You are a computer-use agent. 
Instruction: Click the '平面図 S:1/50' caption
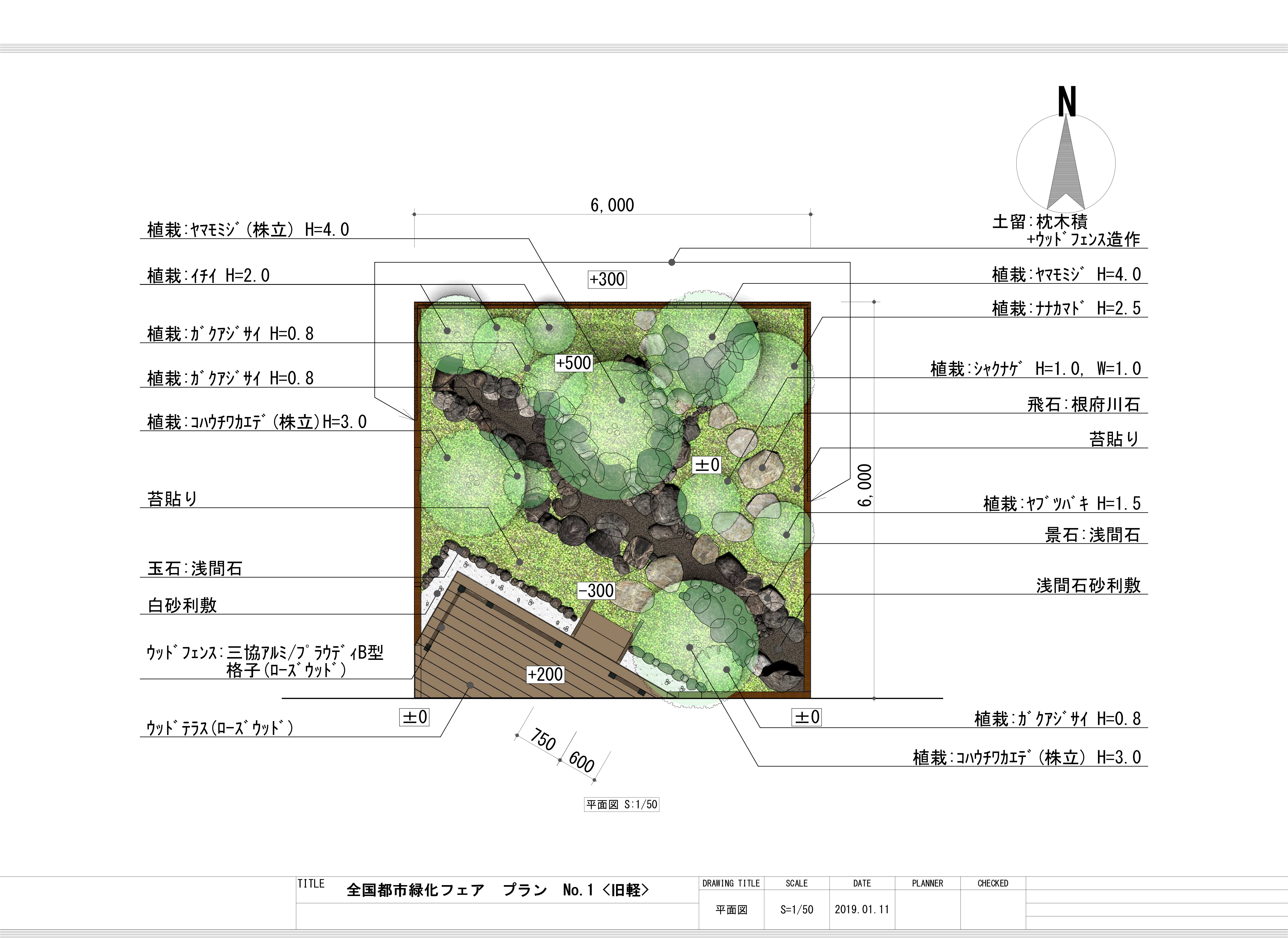tap(621, 805)
